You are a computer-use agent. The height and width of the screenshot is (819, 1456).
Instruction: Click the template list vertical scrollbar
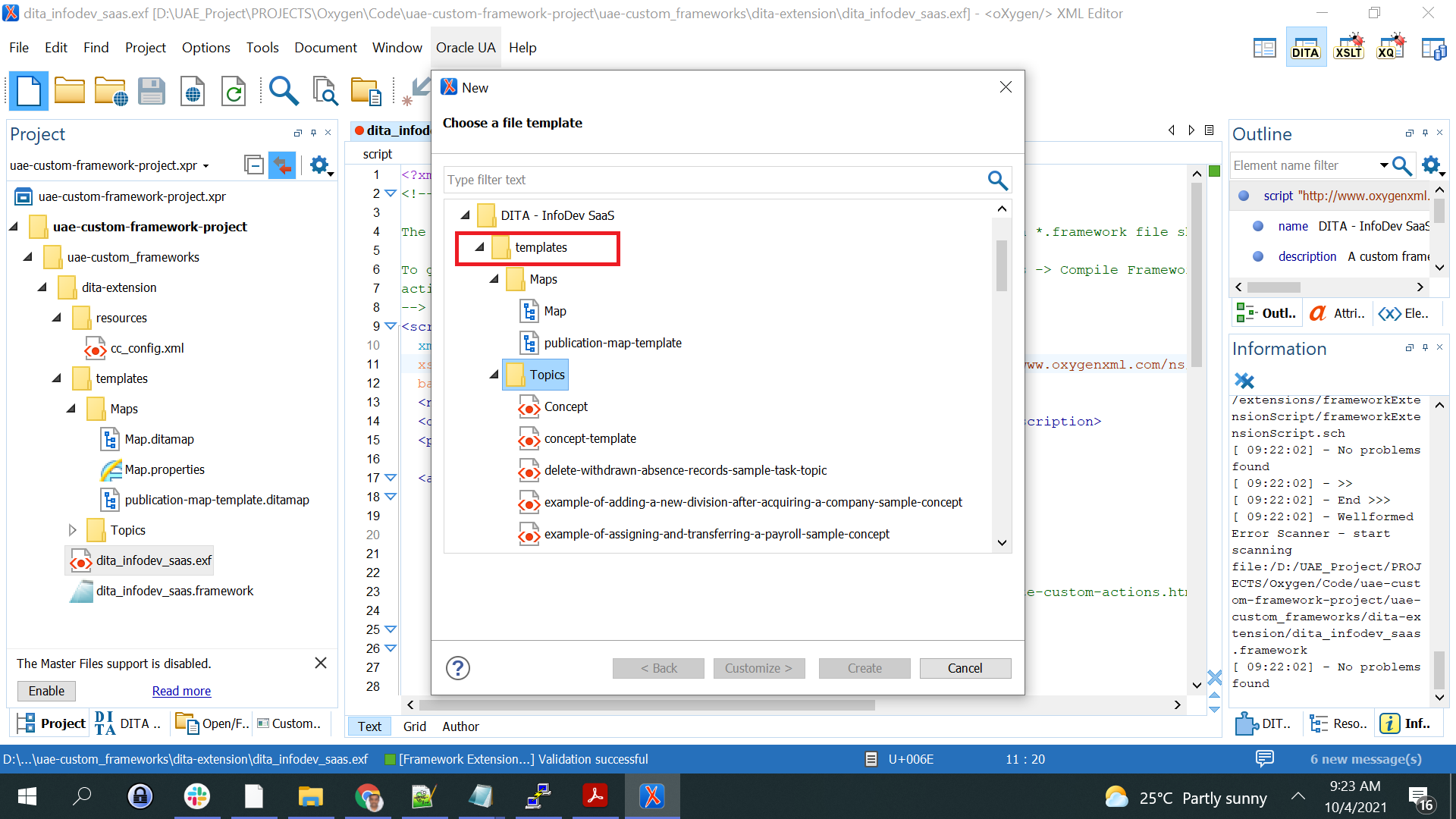(1002, 265)
